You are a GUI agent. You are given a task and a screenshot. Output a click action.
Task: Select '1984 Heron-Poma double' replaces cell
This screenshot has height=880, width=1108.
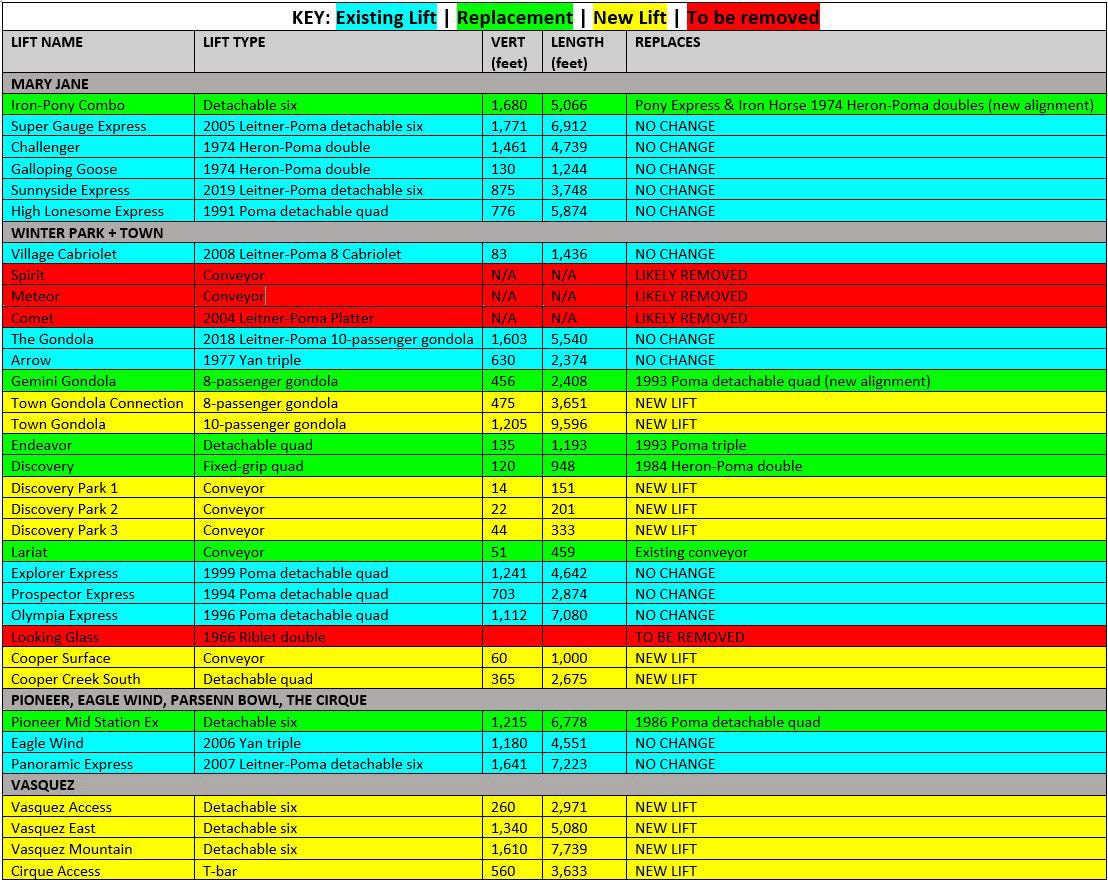coord(866,467)
